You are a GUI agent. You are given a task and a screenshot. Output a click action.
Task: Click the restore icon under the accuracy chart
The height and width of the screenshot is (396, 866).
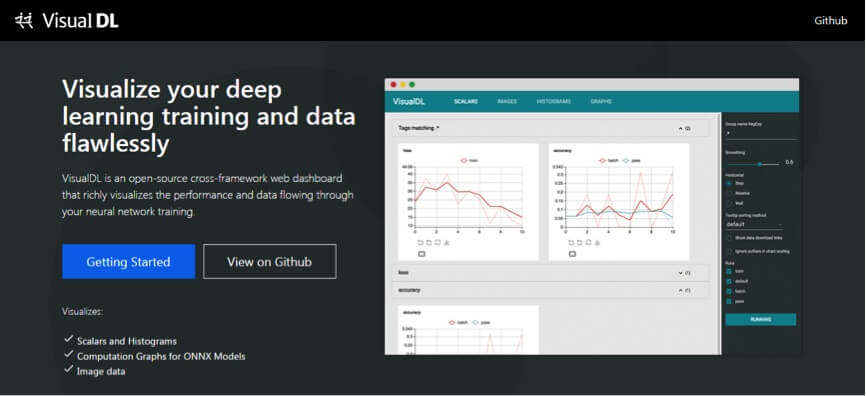point(589,242)
